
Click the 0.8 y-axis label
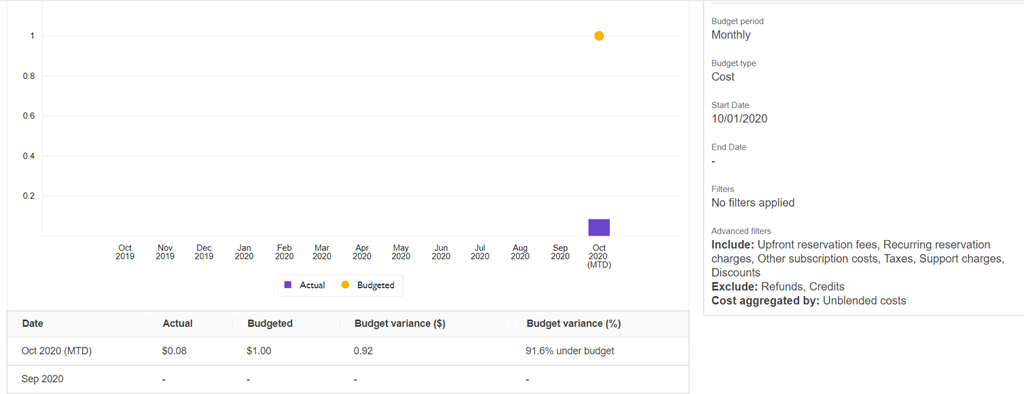pyautogui.click(x=28, y=76)
